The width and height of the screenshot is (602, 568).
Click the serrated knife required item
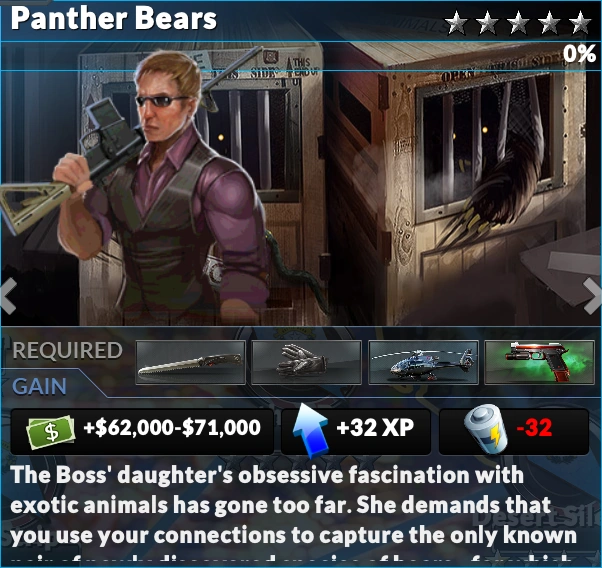click(x=190, y=362)
